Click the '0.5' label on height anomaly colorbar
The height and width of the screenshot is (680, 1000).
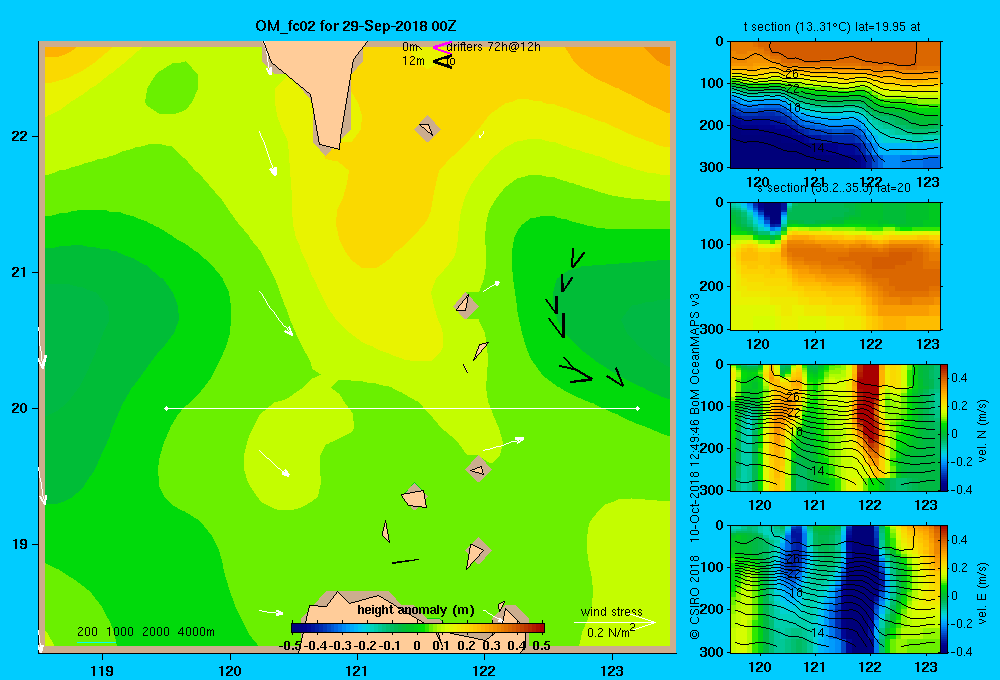[x=541, y=645]
